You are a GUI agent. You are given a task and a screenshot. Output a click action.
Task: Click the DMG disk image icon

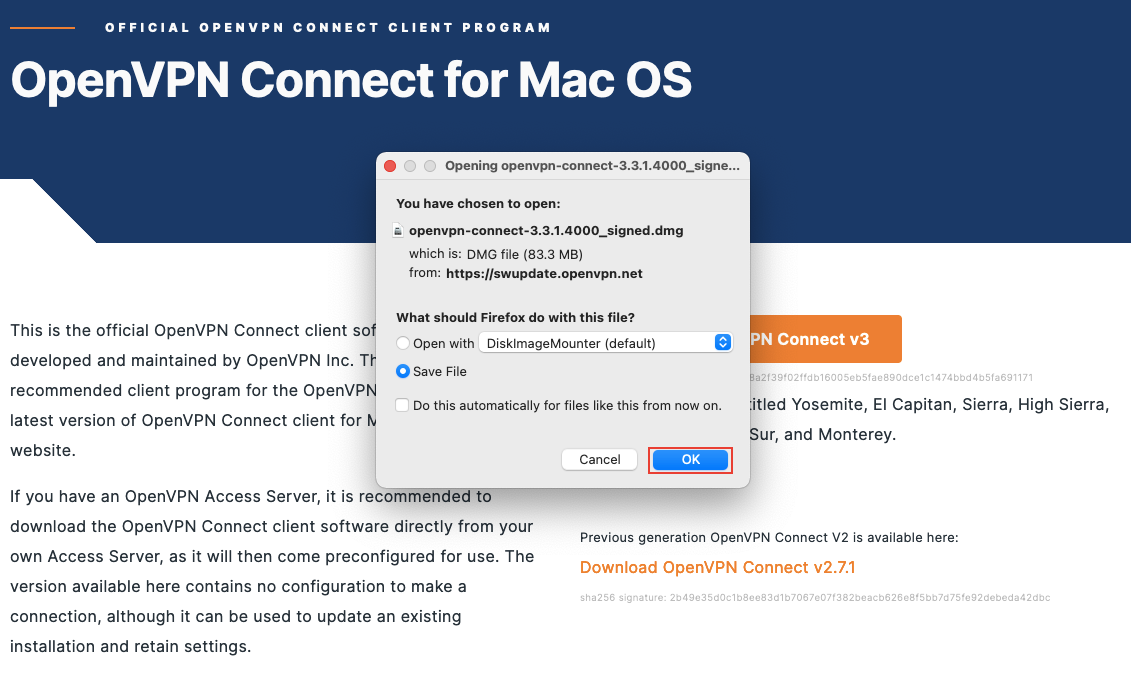(x=399, y=230)
